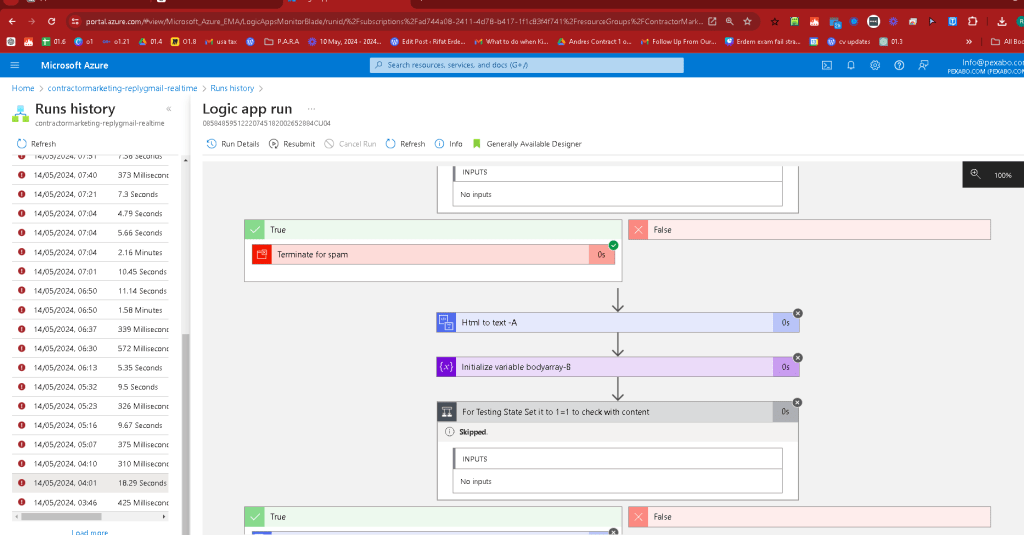Click the Initialize variable bodyarray-B icon
1024x535 pixels.
[446, 367]
